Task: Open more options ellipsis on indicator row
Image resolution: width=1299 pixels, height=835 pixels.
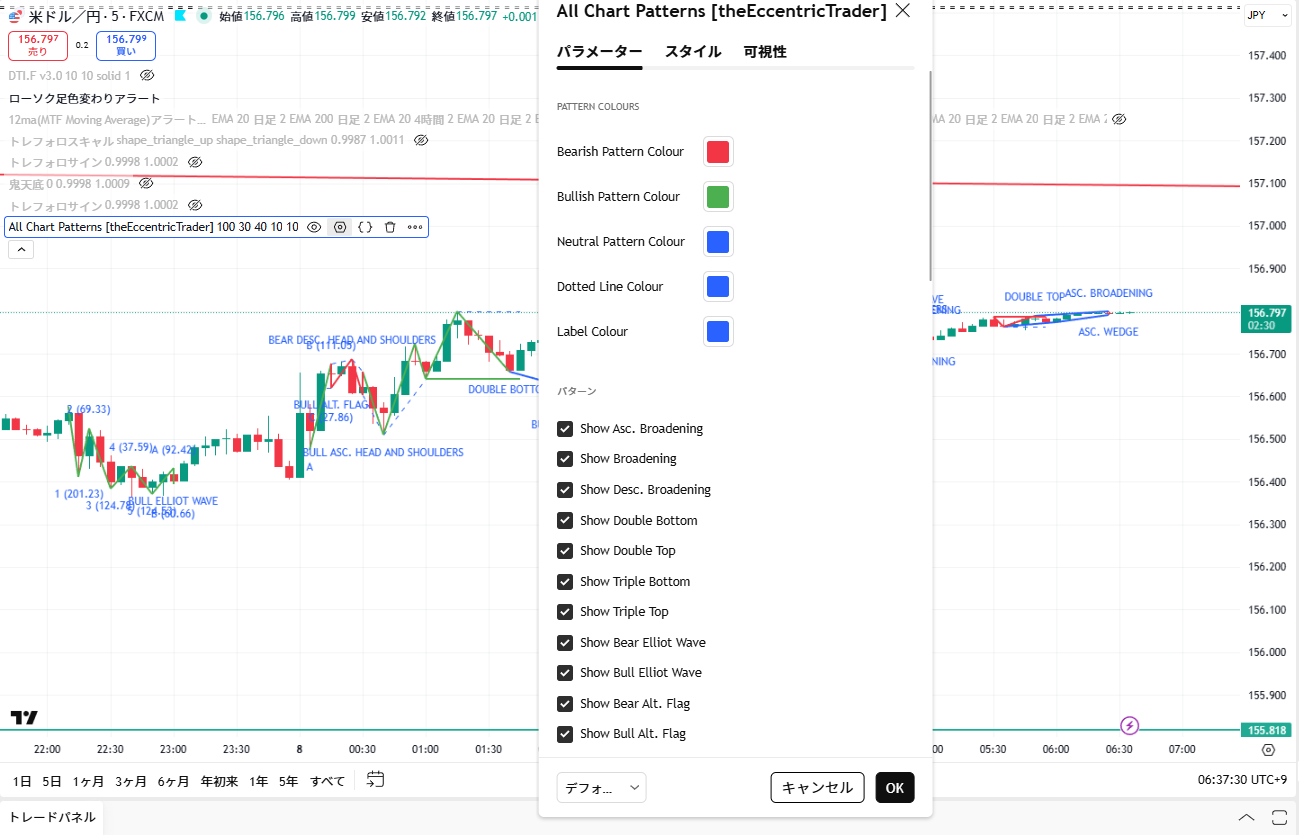Action: 415,227
